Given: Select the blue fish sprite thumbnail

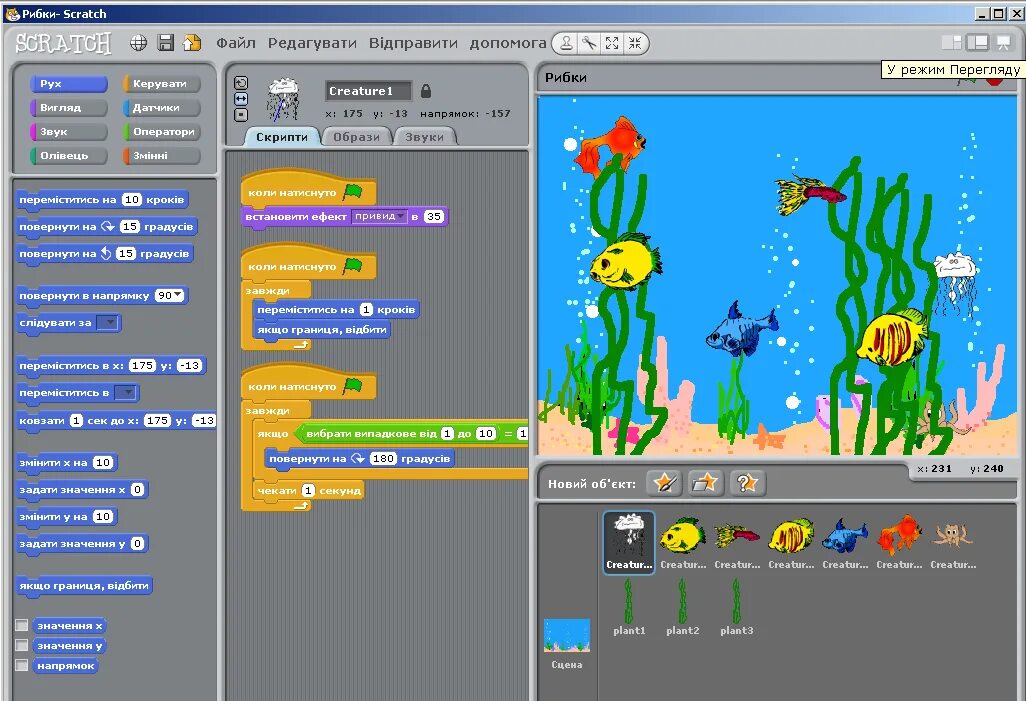Looking at the screenshot, I should (x=845, y=543).
